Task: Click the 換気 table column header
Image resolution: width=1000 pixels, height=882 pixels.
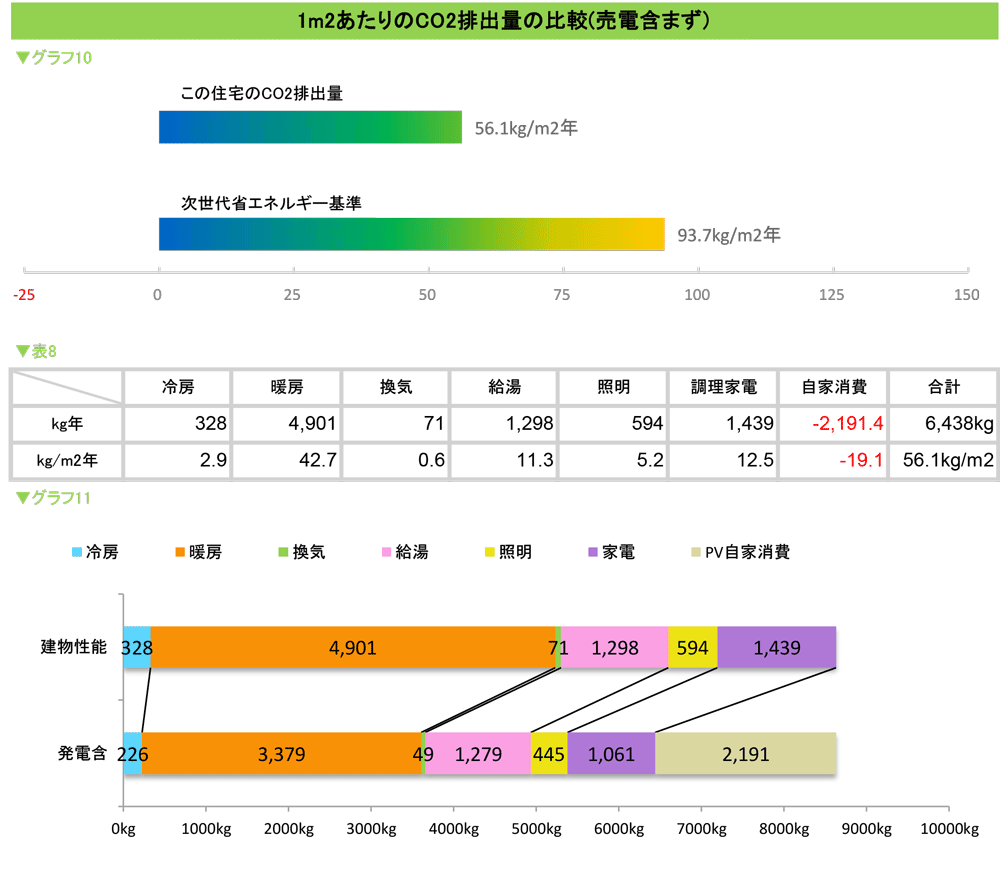Action: tap(396, 387)
